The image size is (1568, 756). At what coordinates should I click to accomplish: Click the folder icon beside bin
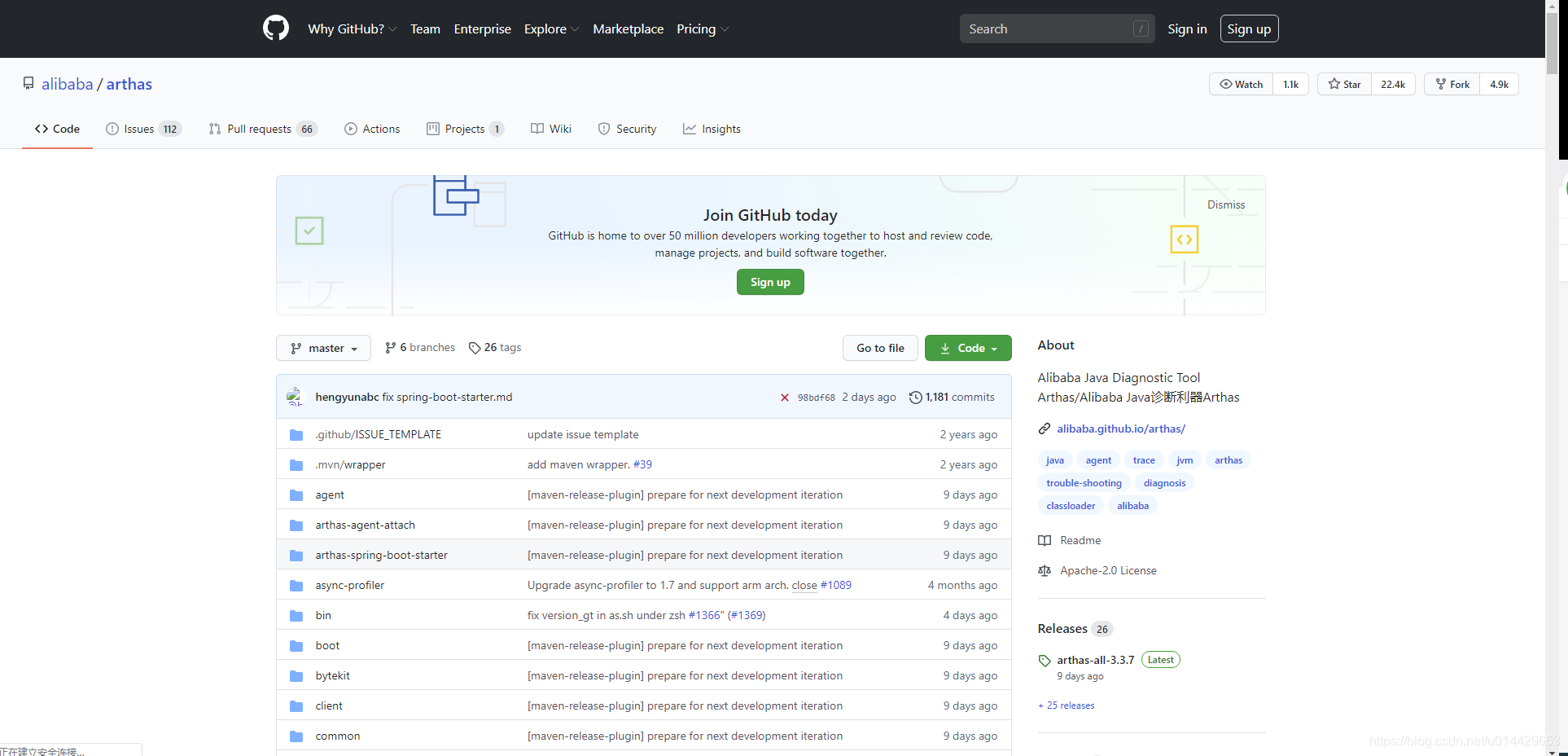[296, 616]
